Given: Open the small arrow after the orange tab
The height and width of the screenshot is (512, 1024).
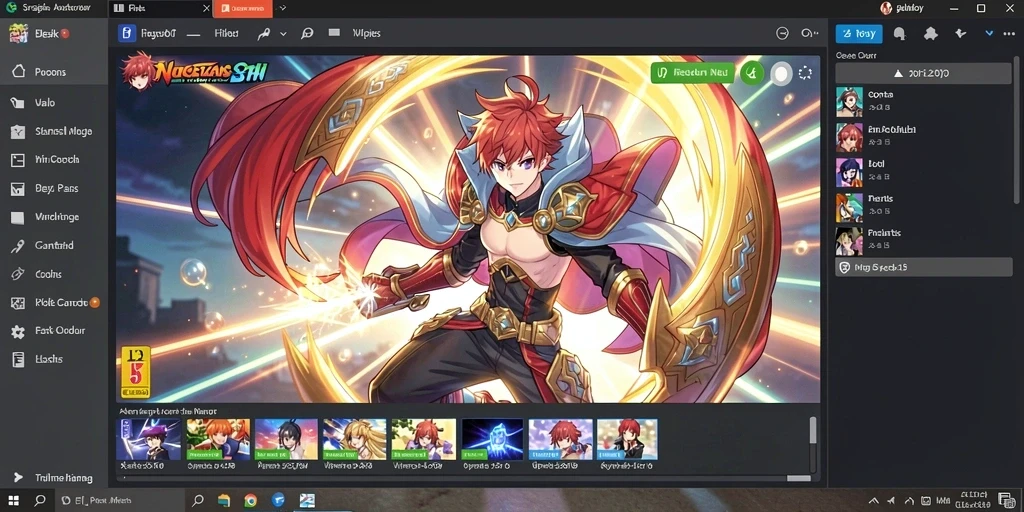Looking at the screenshot, I should click(x=282, y=8).
